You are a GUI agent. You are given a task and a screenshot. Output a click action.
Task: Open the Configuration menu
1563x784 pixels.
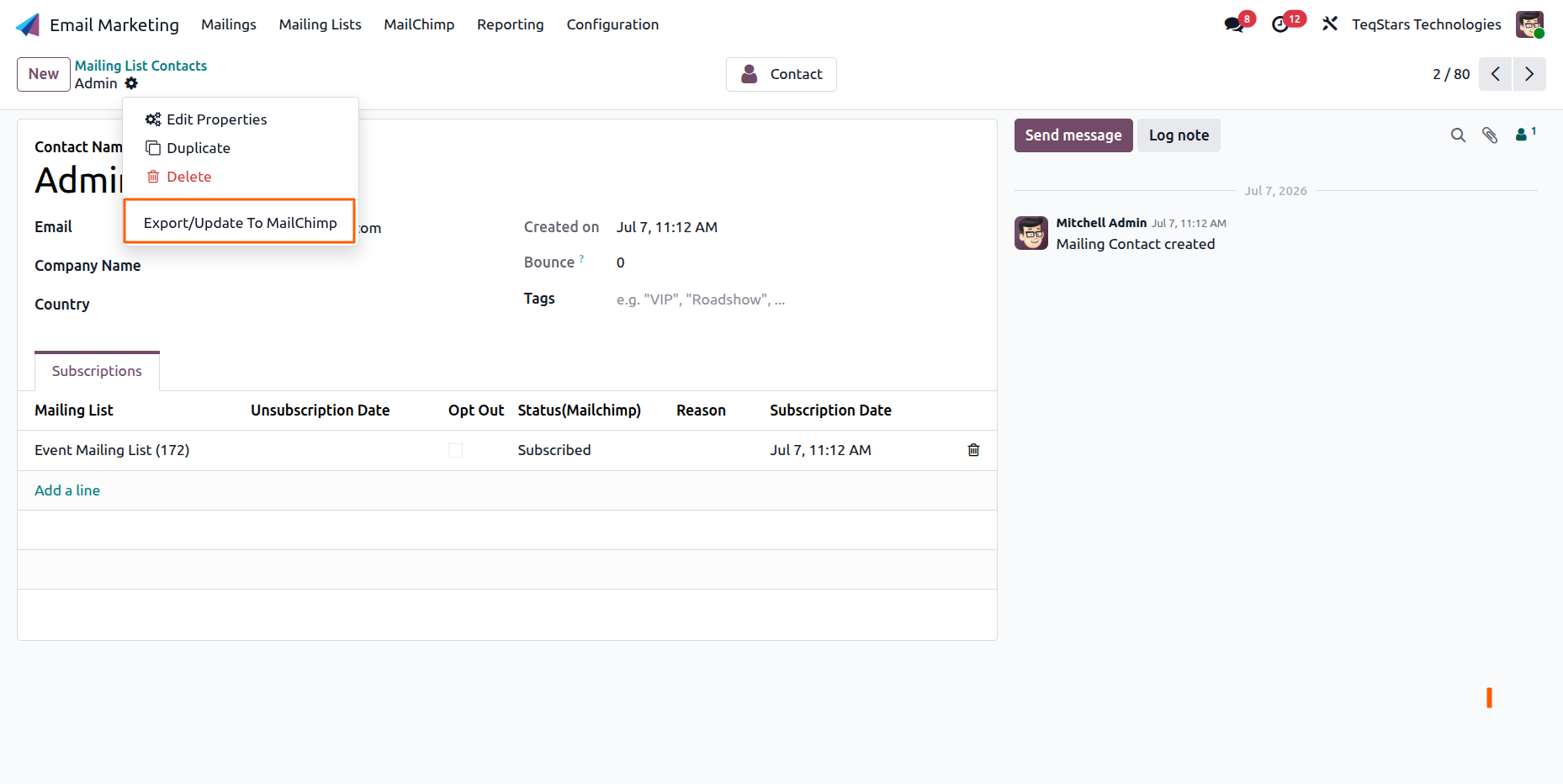click(x=612, y=24)
